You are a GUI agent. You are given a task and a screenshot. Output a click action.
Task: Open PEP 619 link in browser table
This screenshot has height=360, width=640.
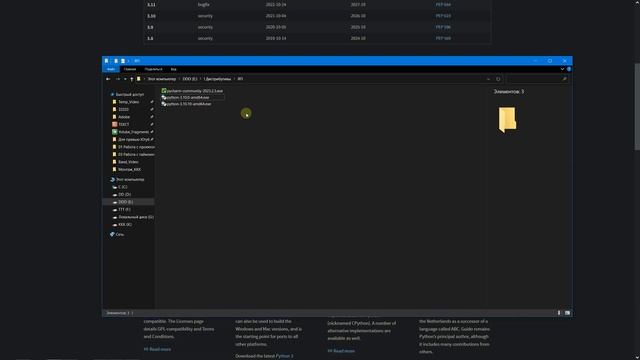(x=443, y=16)
